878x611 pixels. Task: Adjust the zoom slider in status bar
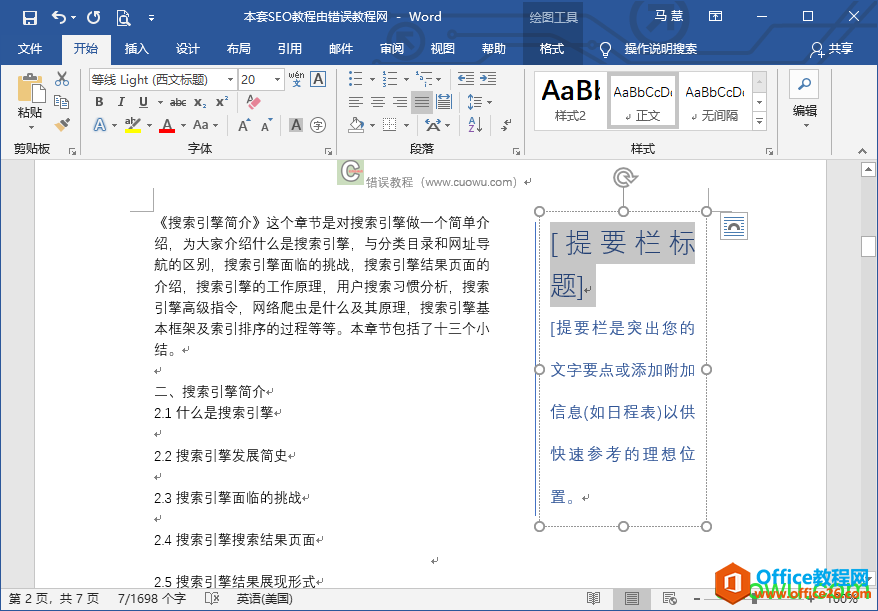[x=754, y=598]
